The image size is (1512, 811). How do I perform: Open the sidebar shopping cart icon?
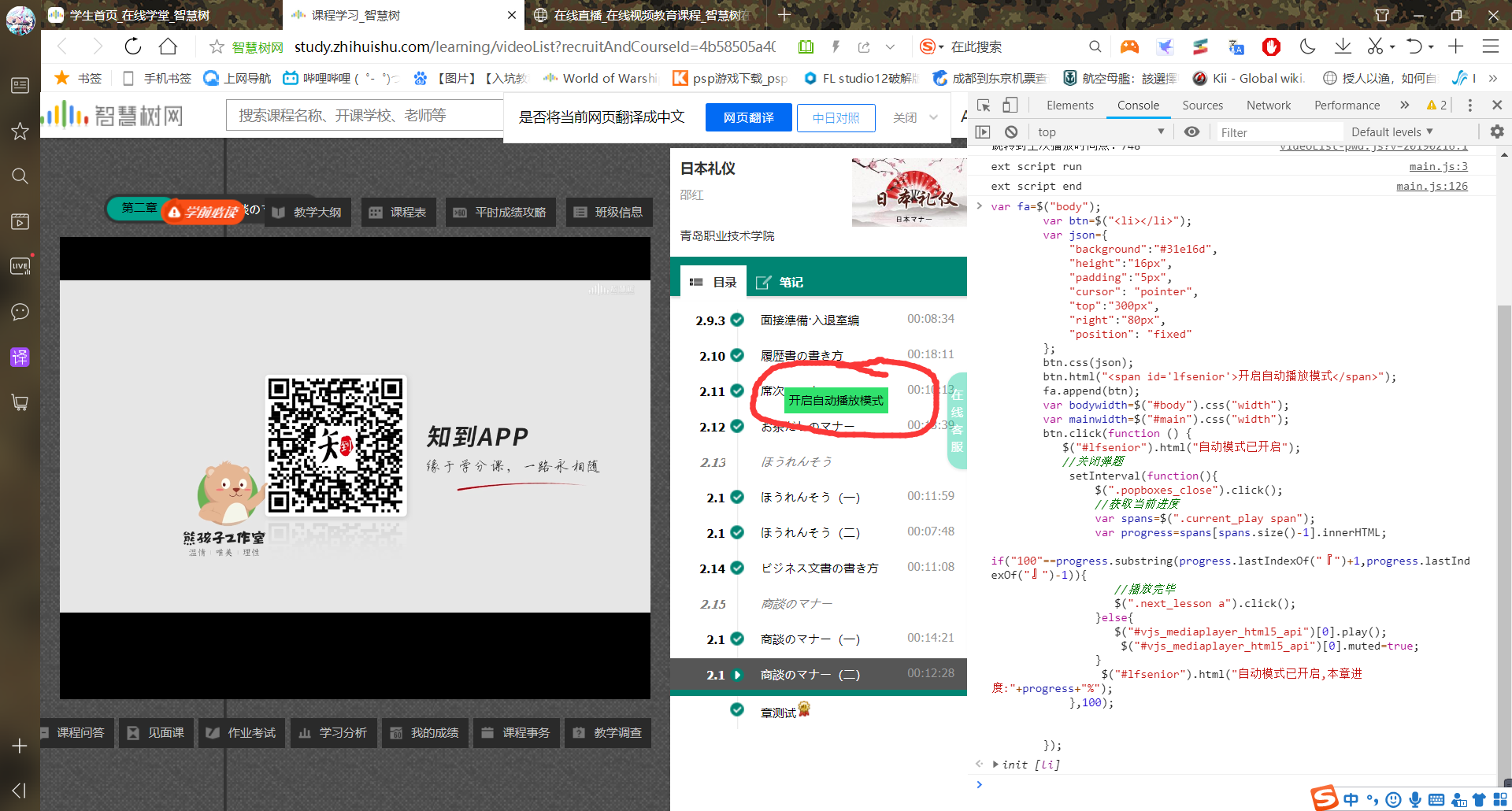20,402
